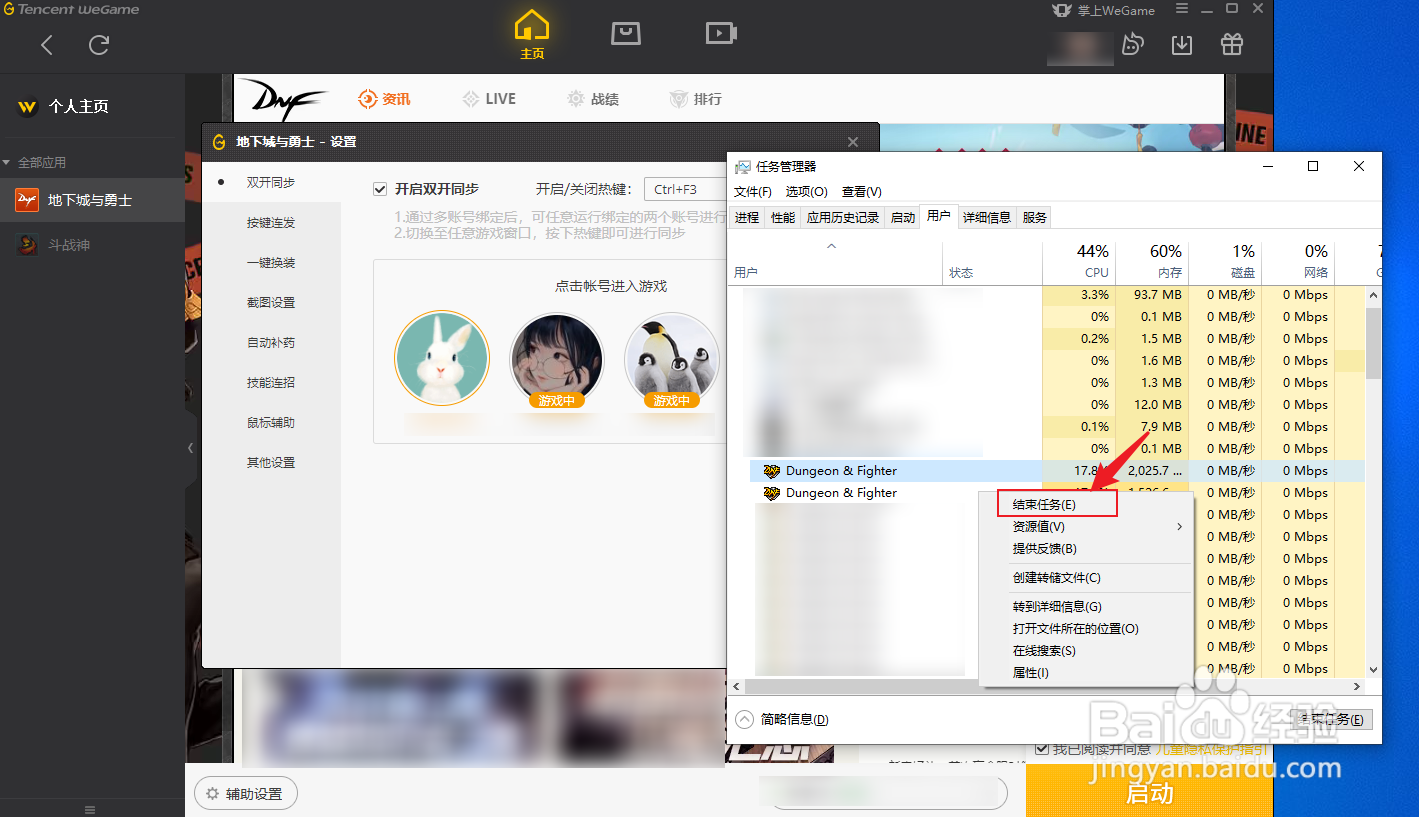Go back with WeGame back arrow
Image resolution: width=1419 pixels, height=817 pixels.
click(x=47, y=45)
